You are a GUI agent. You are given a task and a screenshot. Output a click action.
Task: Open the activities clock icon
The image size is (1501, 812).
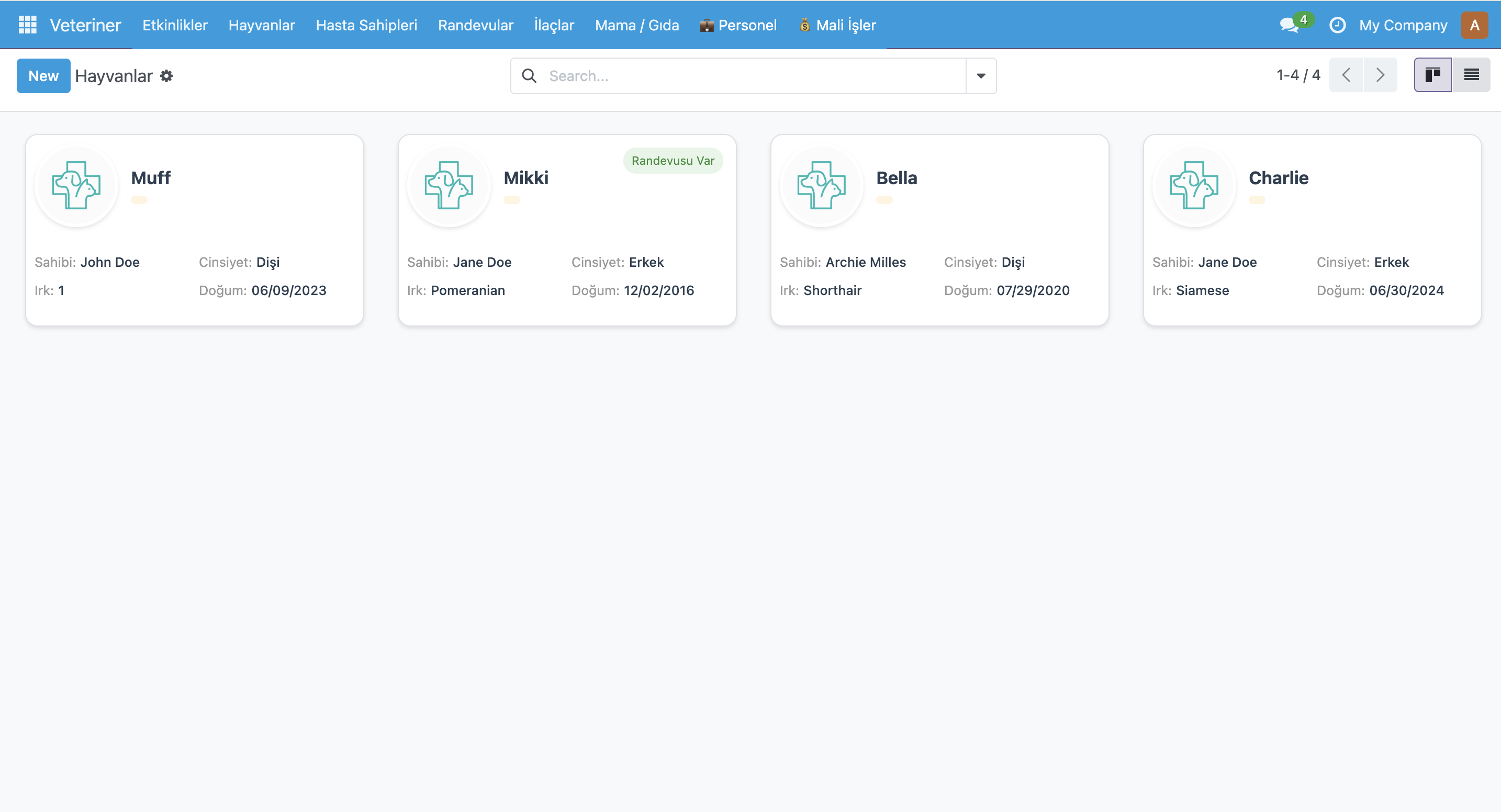click(1337, 25)
